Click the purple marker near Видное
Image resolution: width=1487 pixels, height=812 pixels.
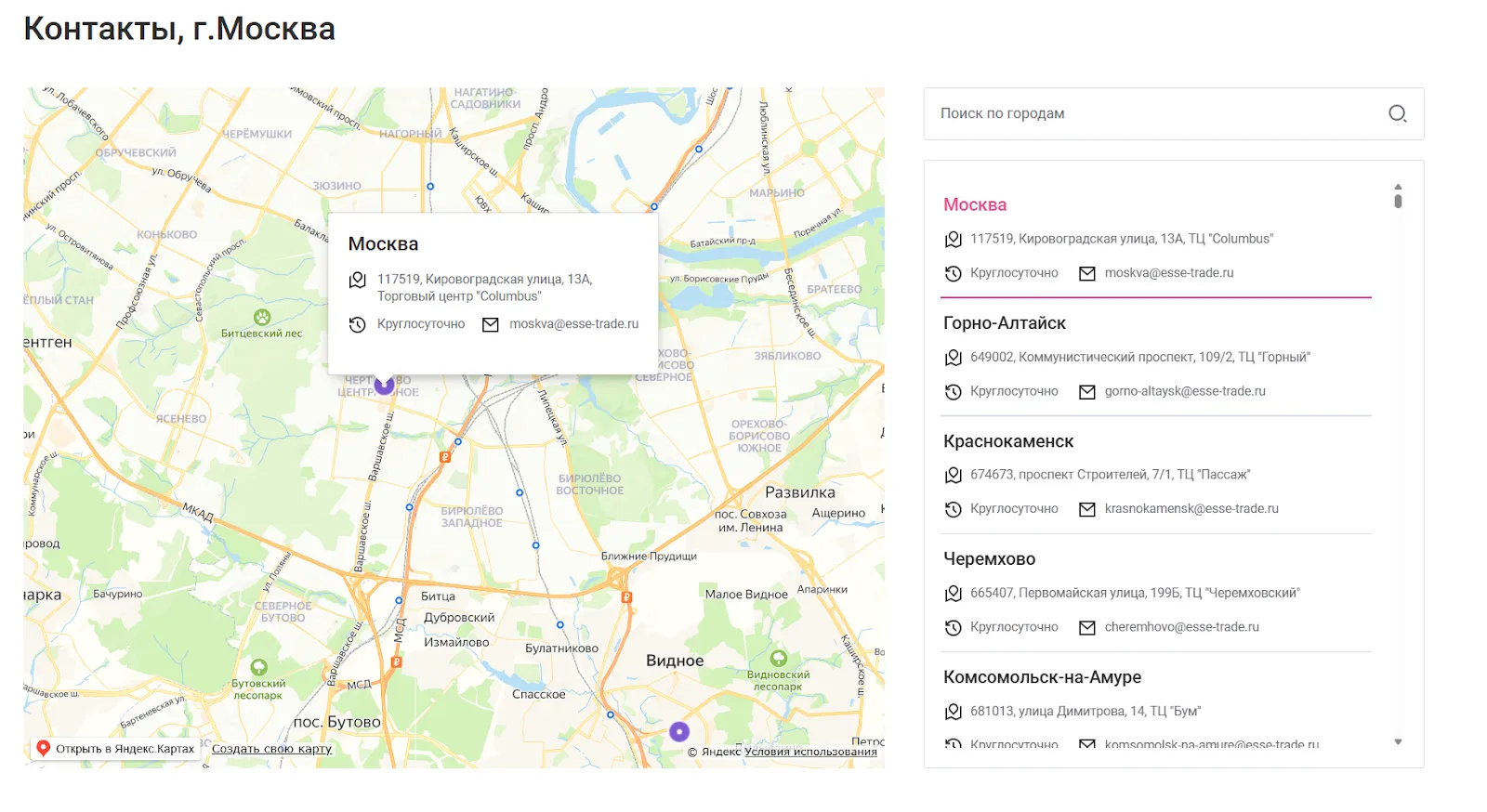coord(679,731)
